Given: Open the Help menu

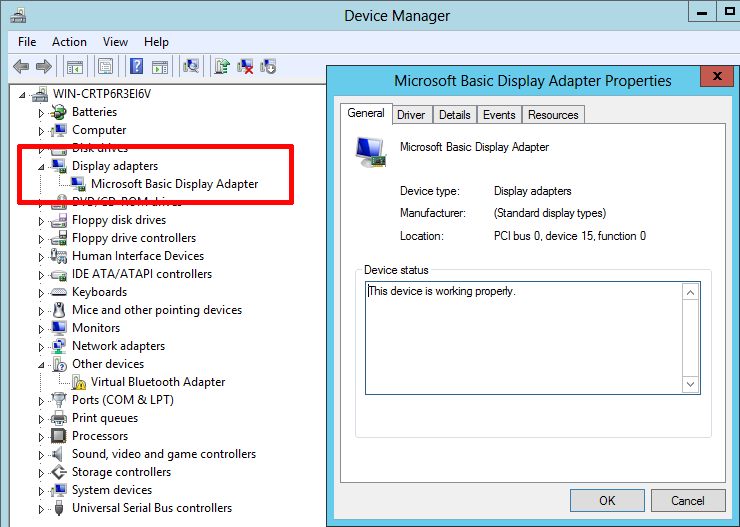Looking at the screenshot, I should click(156, 42).
